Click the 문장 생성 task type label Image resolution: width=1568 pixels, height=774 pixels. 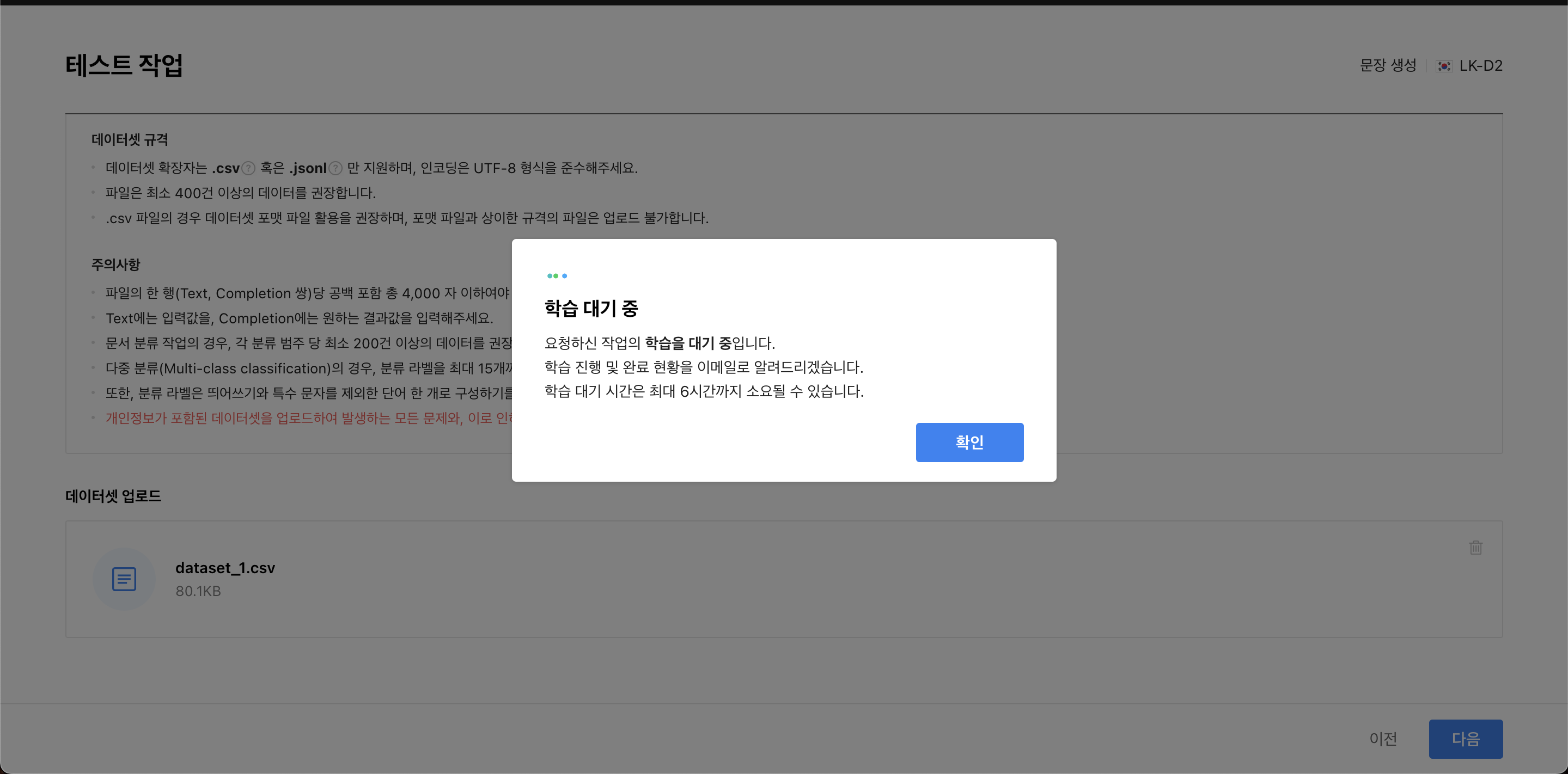coord(1388,65)
